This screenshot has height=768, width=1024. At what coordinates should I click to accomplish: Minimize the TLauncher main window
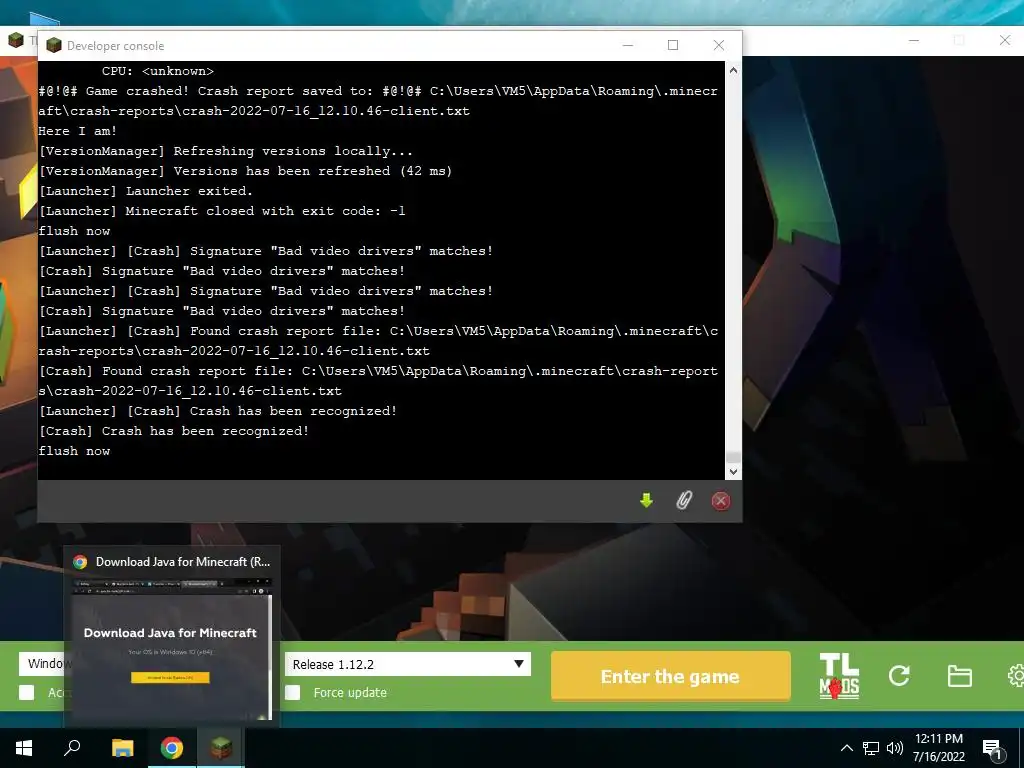(x=914, y=40)
